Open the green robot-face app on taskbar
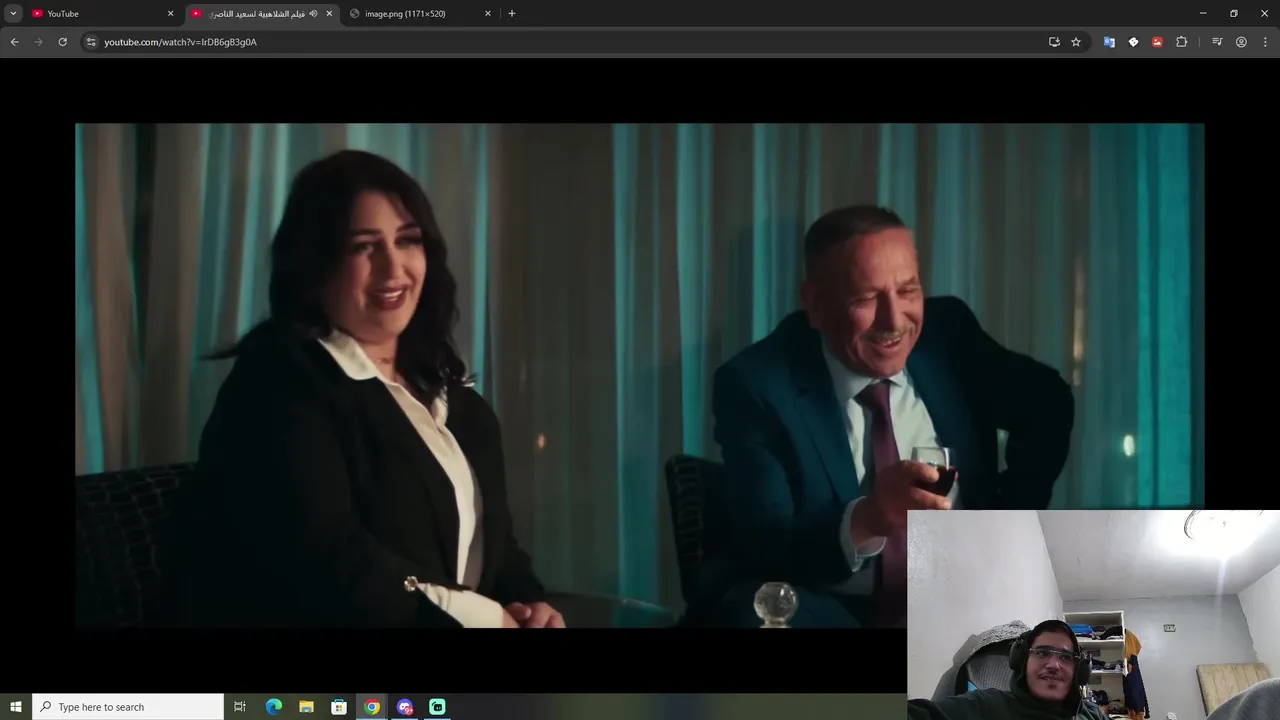1280x720 pixels. pyautogui.click(x=437, y=707)
